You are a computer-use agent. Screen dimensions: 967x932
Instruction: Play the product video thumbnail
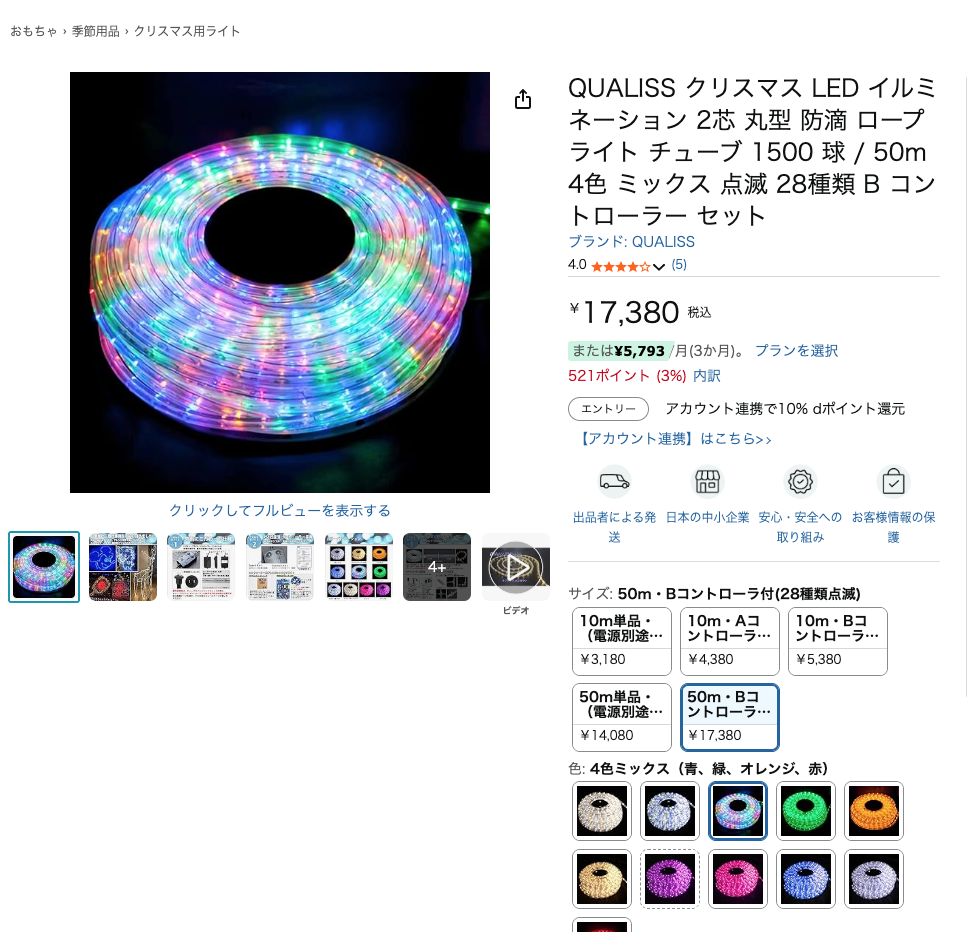pyautogui.click(x=516, y=567)
